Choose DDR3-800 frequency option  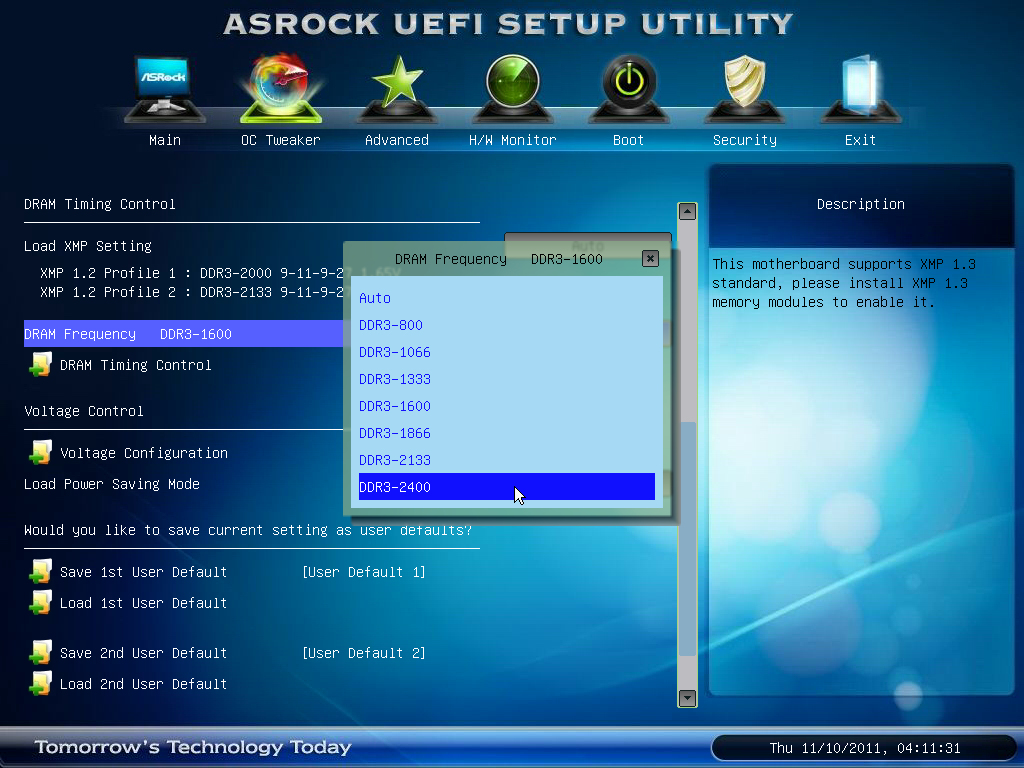pyautogui.click(x=507, y=325)
